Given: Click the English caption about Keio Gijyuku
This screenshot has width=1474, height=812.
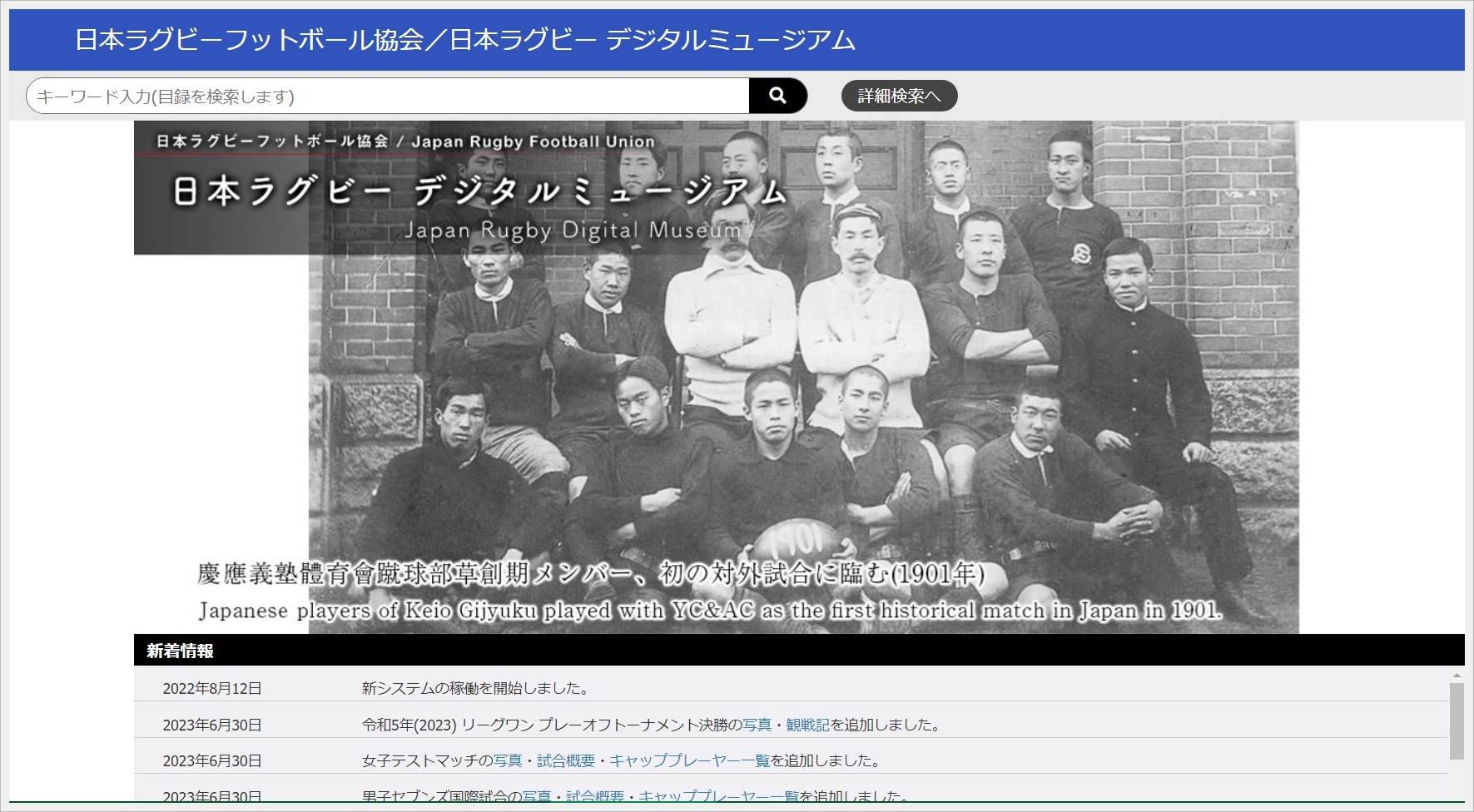Looking at the screenshot, I should tap(710, 611).
